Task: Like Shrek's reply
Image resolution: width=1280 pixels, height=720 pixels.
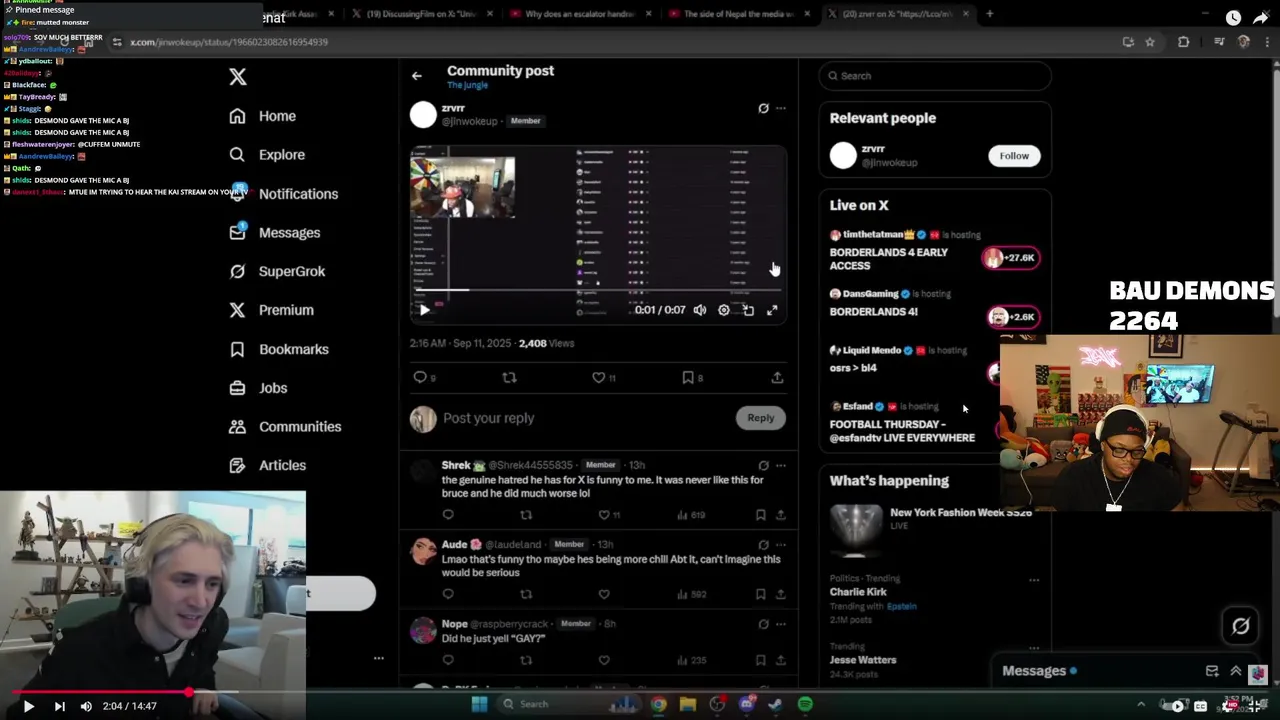Action: point(604,515)
